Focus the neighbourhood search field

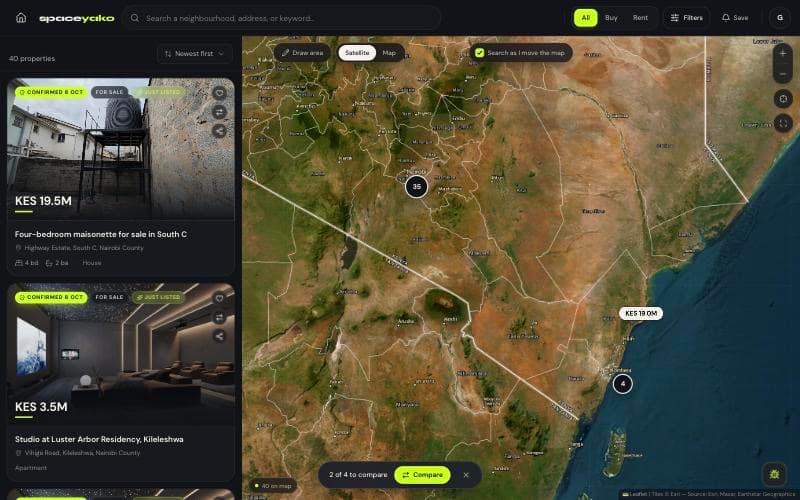282,18
